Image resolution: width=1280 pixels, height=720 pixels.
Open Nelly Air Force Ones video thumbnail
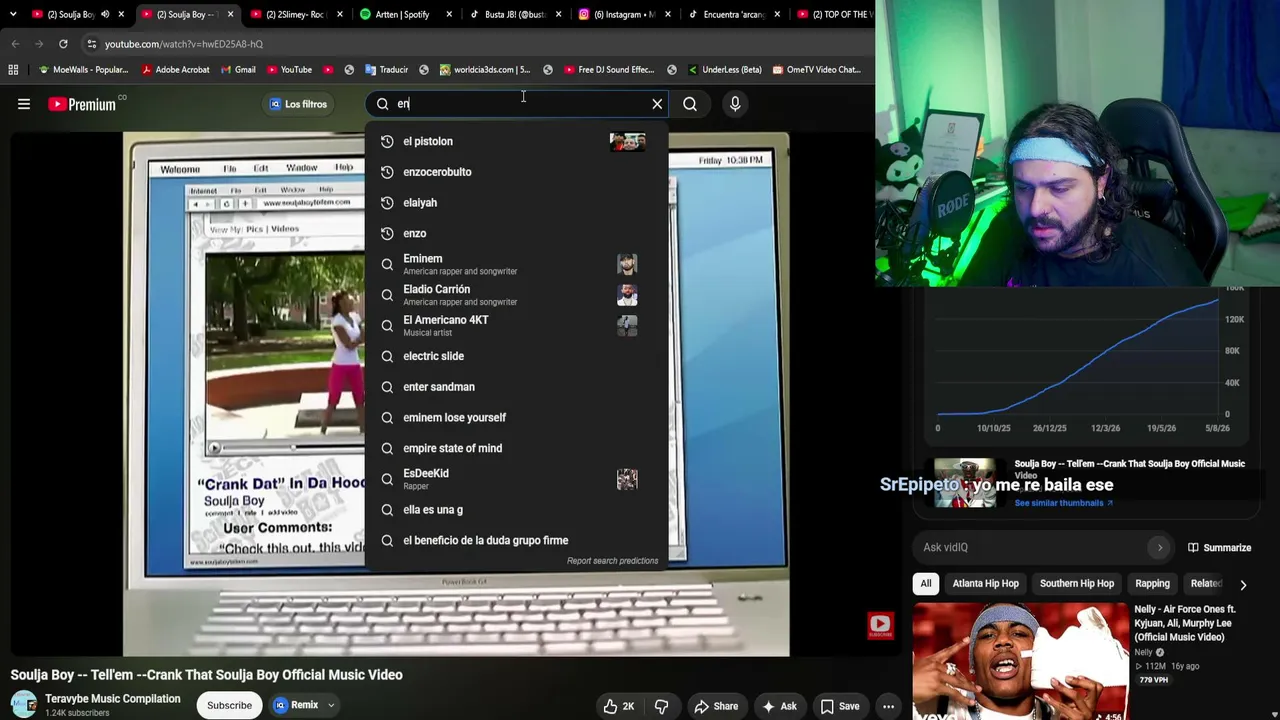(x=1020, y=661)
